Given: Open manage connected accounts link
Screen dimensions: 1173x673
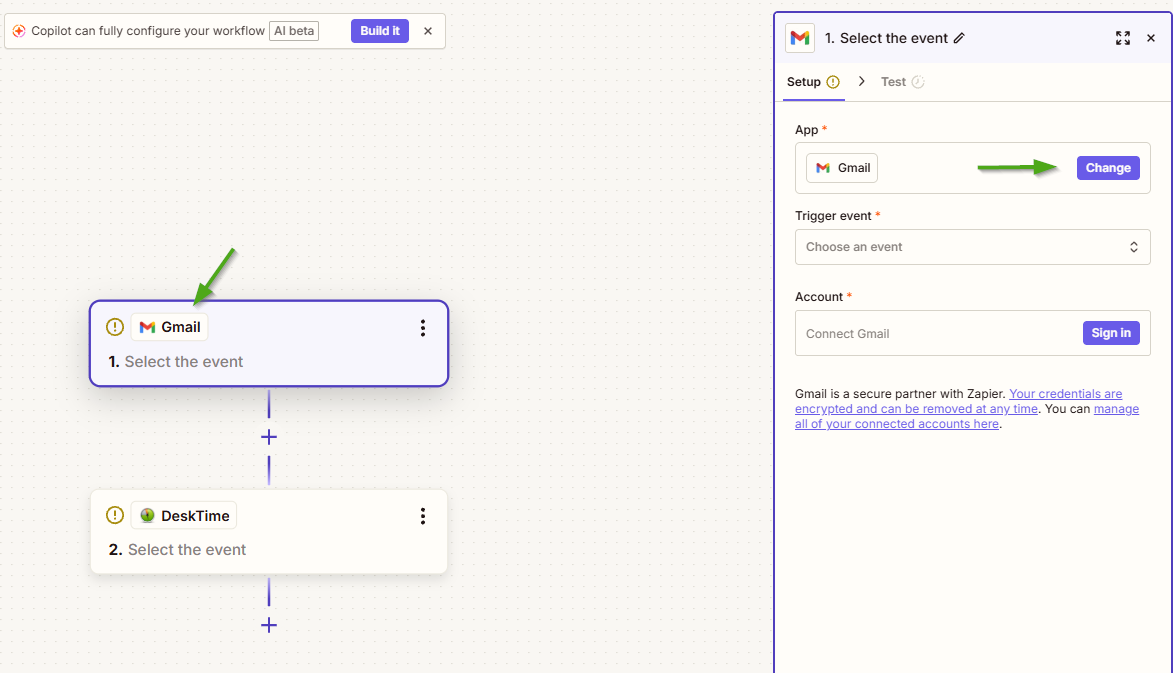Looking at the screenshot, I should (x=1115, y=409).
